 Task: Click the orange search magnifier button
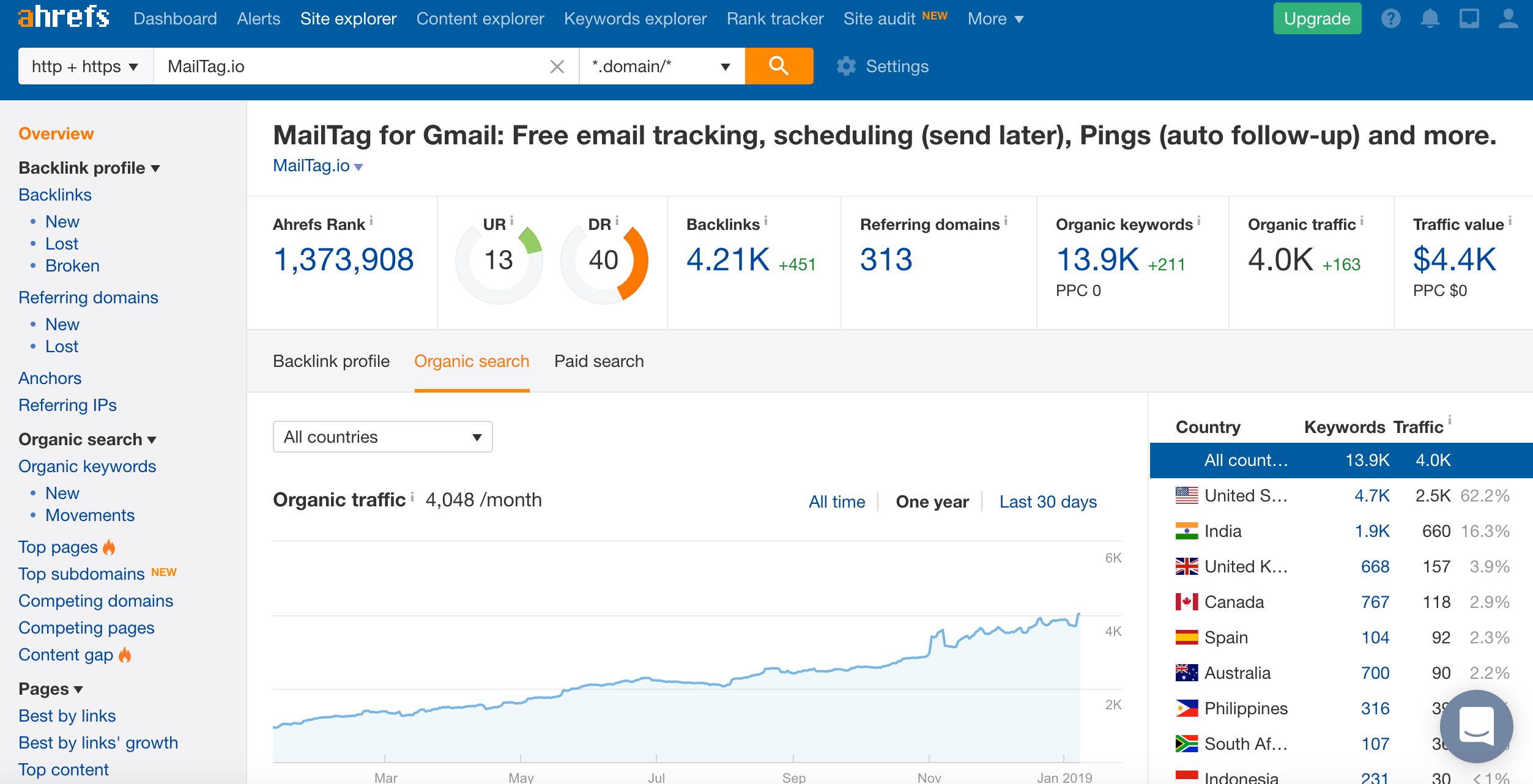click(779, 66)
